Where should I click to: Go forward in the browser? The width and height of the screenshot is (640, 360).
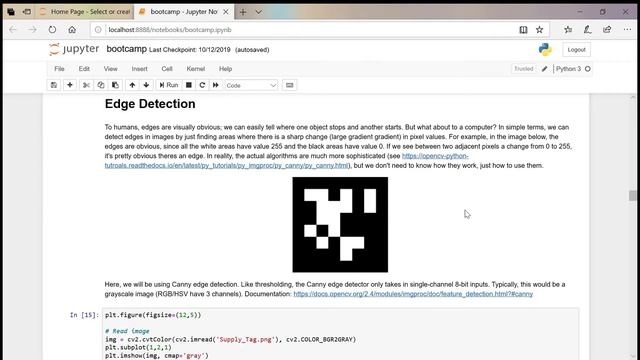[32, 30]
